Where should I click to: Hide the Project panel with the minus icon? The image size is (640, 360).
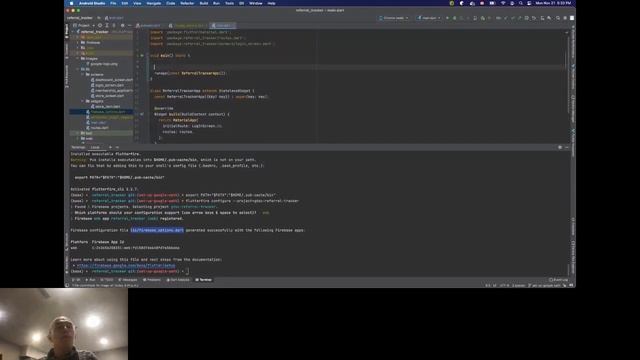click(130, 25)
